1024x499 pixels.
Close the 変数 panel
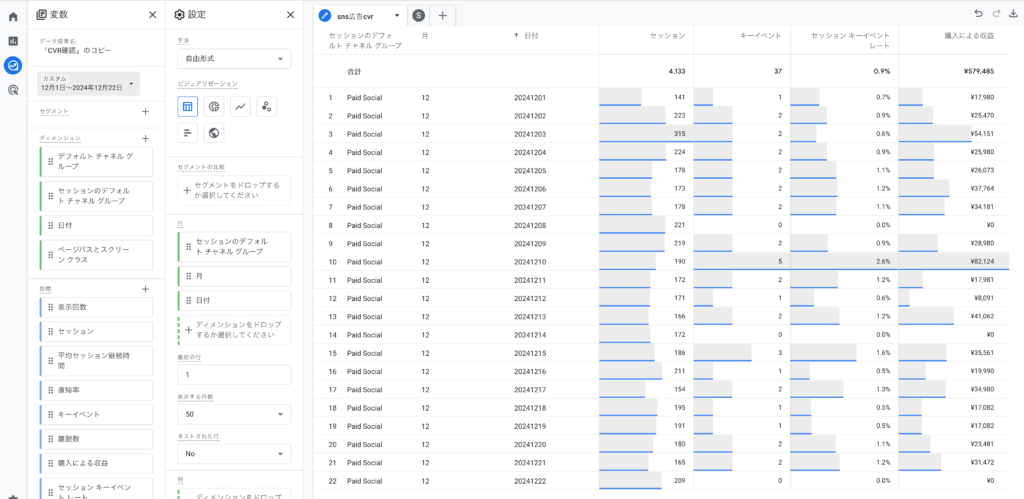pos(152,15)
